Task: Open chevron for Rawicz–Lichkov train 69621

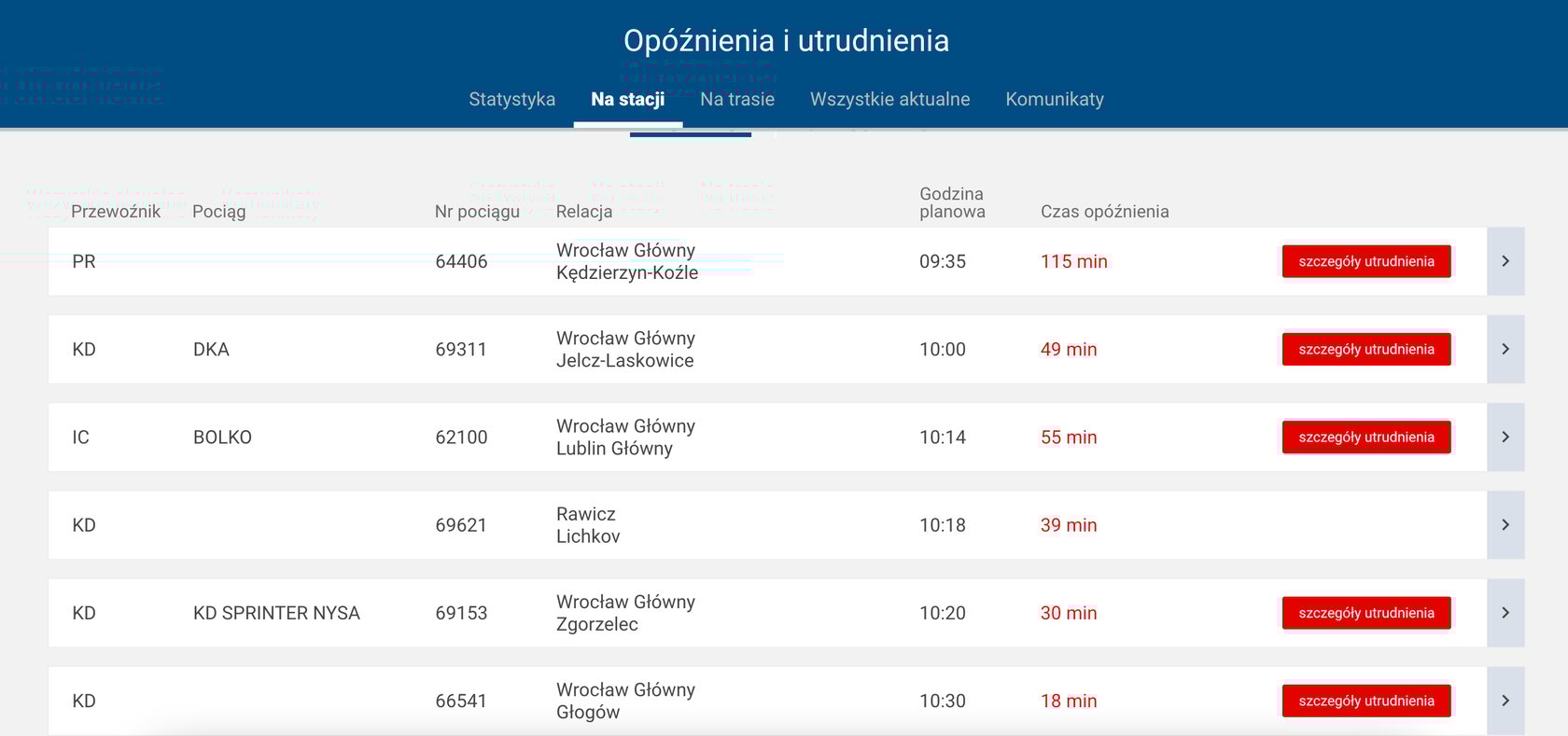Action: pyautogui.click(x=1505, y=525)
